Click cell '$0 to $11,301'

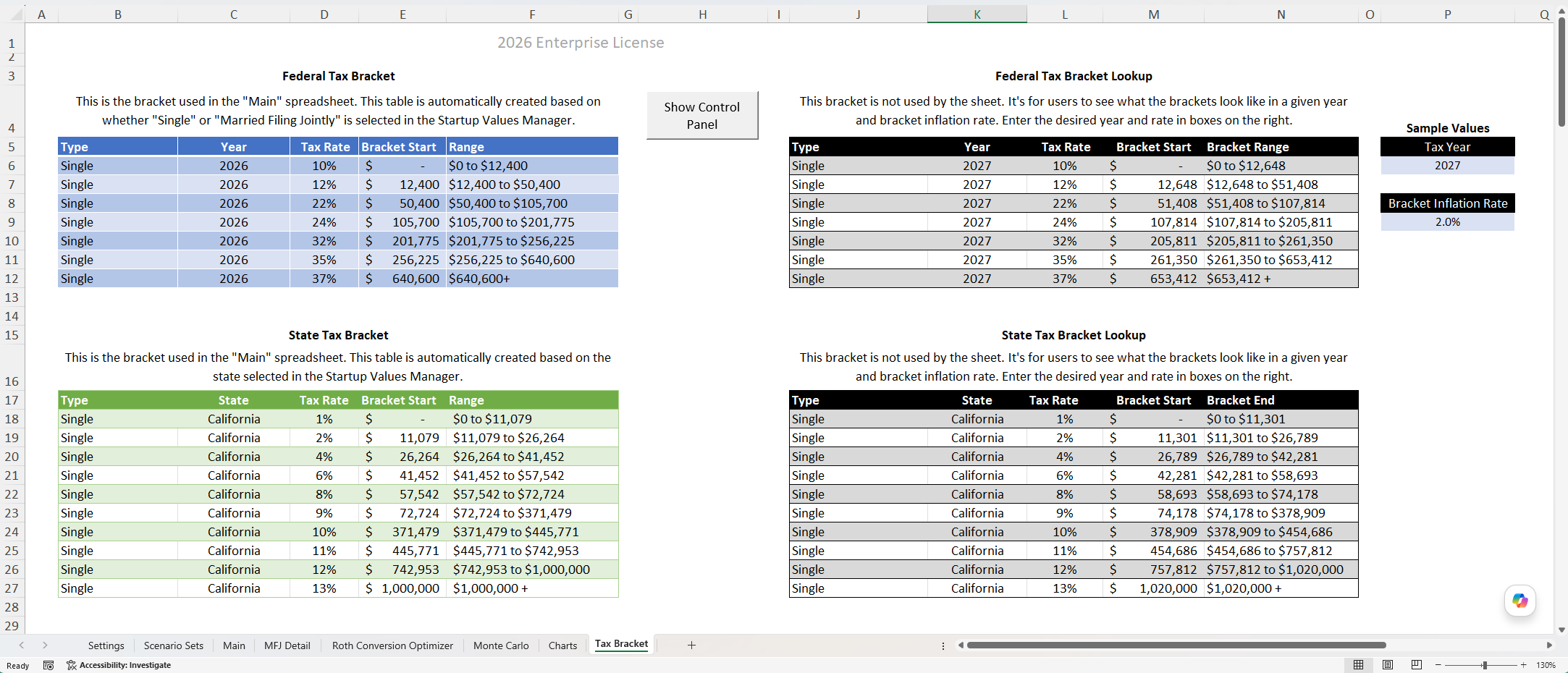1281,419
